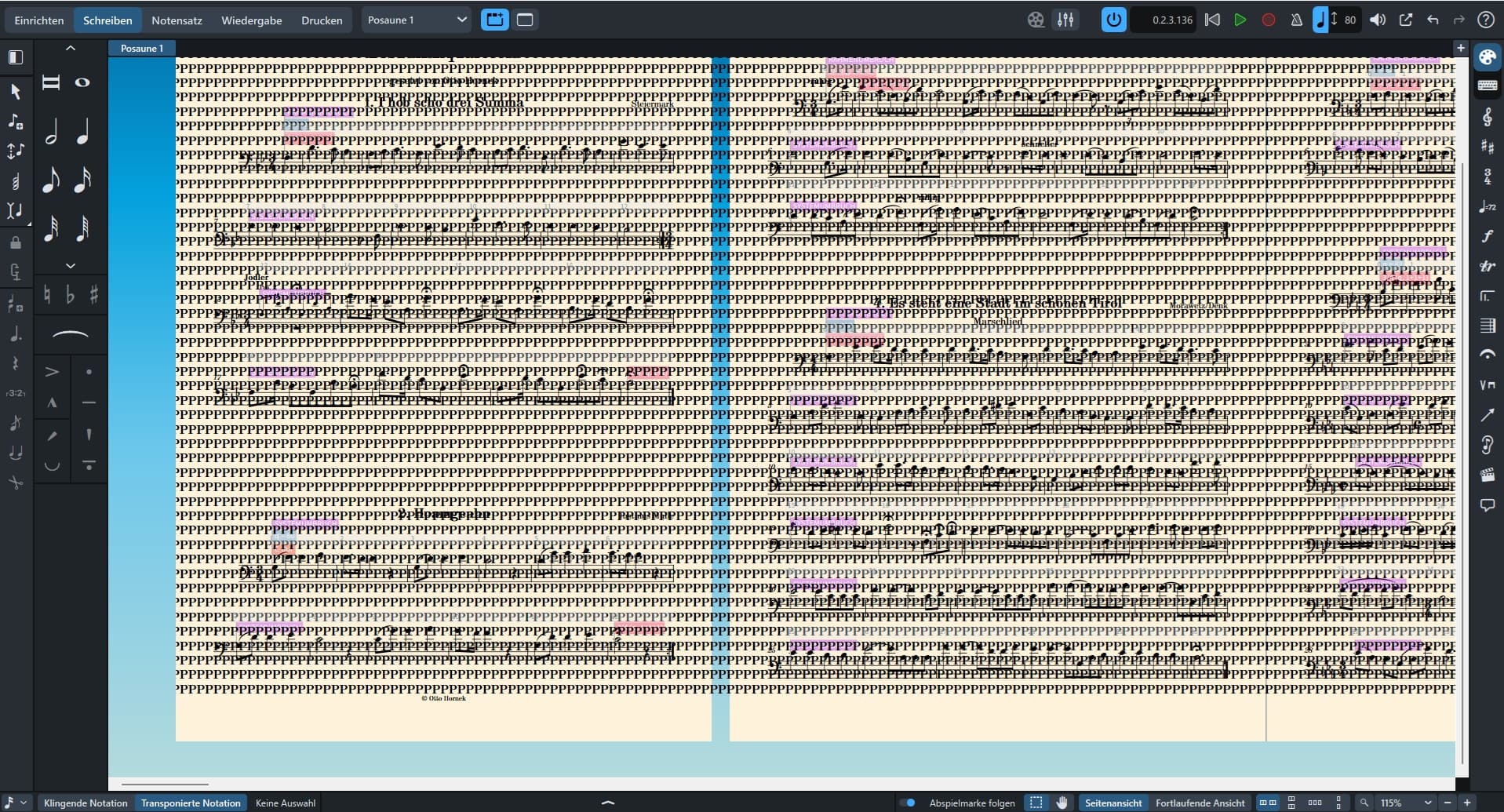The image size is (1504, 812).
Task: Toggle fixed tempo mode note icon
Action: (x=1320, y=20)
